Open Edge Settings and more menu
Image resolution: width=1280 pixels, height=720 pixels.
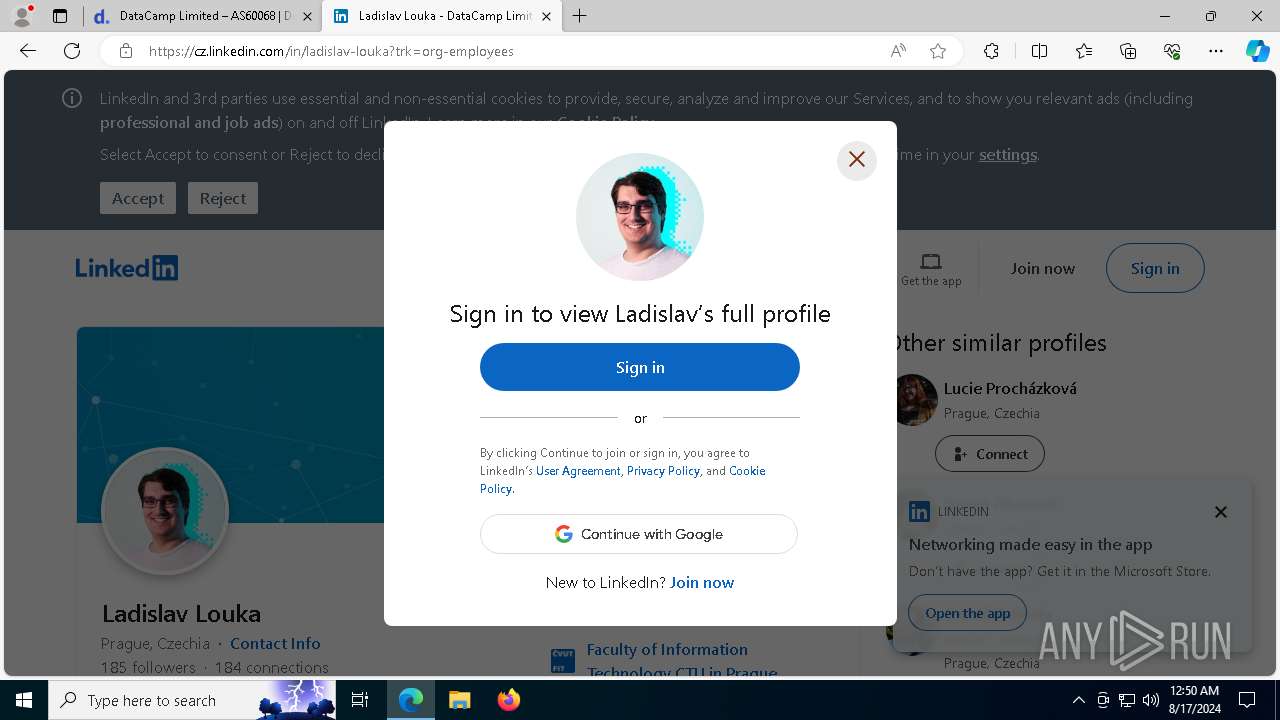[1216, 51]
